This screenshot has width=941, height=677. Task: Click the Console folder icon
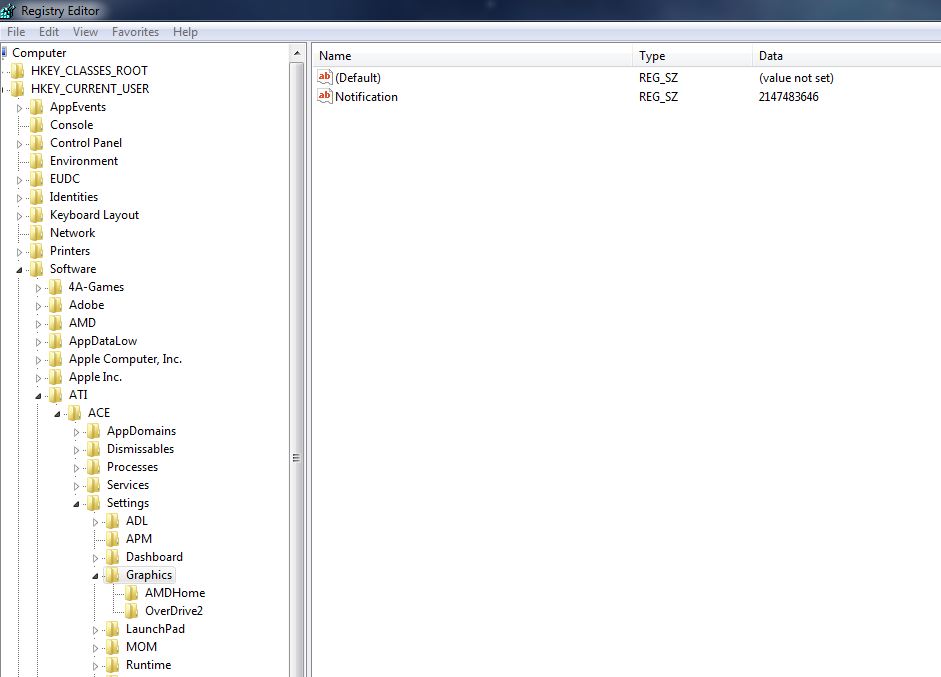(x=37, y=125)
